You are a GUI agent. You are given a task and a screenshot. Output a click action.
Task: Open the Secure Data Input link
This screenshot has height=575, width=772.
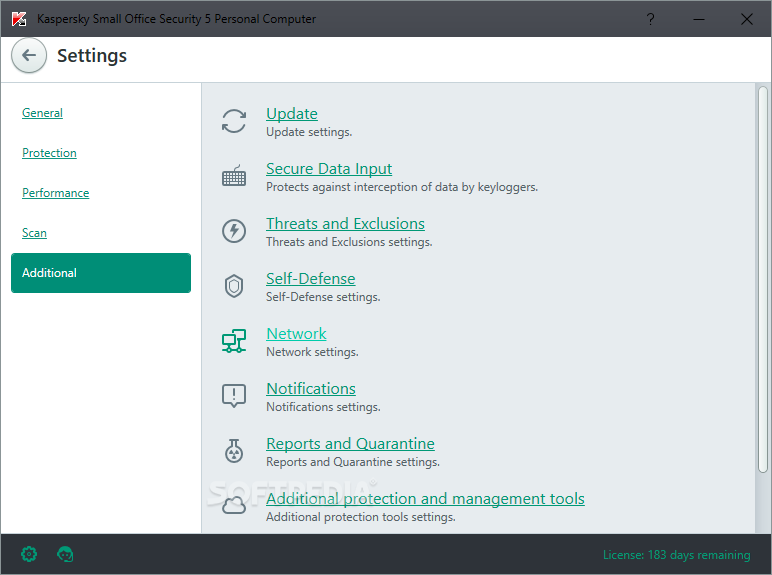pos(329,169)
